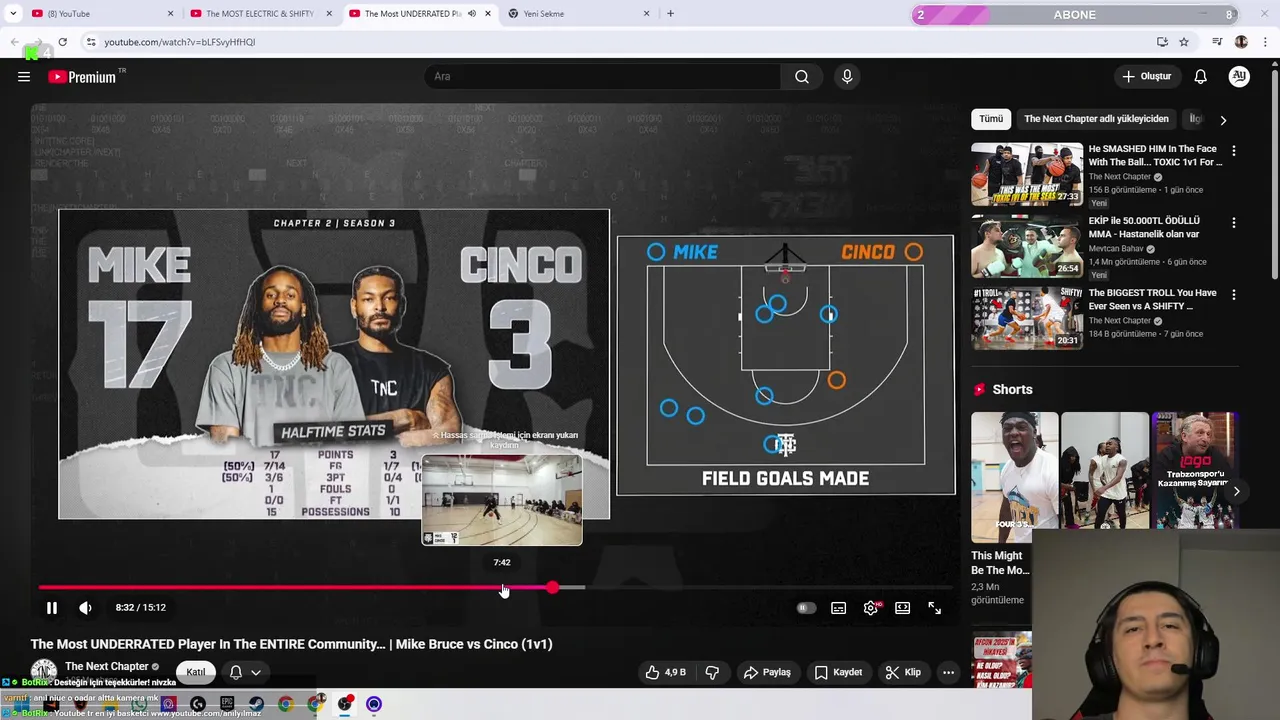1280x720 pixels.
Task: Switch to theater mode in the player
Action: 903,608
